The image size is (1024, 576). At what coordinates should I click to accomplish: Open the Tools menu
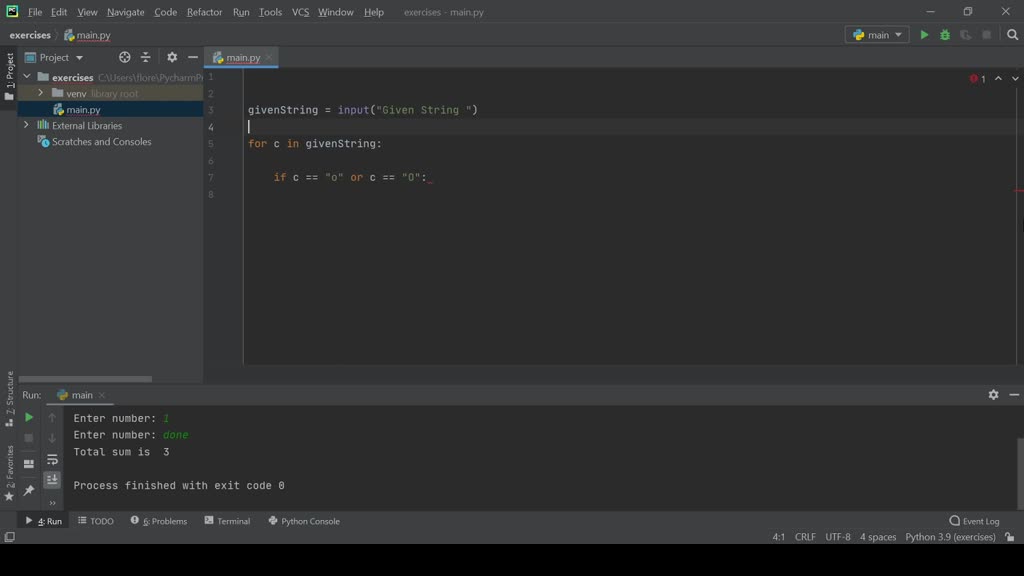pos(270,12)
